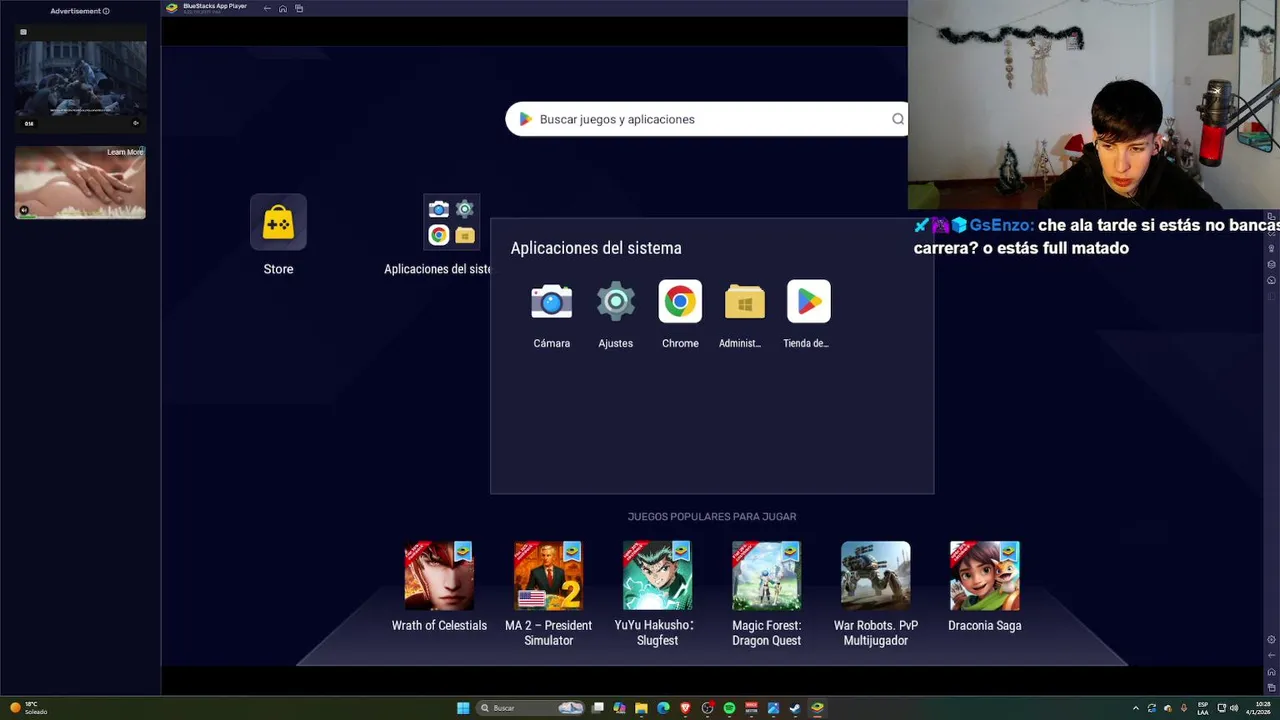The height and width of the screenshot is (720, 1280).
Task: Click ESP LAA language indicator
Action: pos(1203,708)
